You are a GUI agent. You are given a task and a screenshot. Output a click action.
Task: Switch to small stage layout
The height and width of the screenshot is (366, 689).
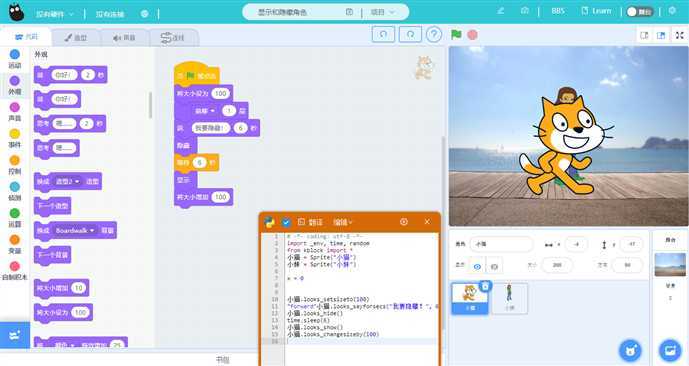(x=644, y=36)
